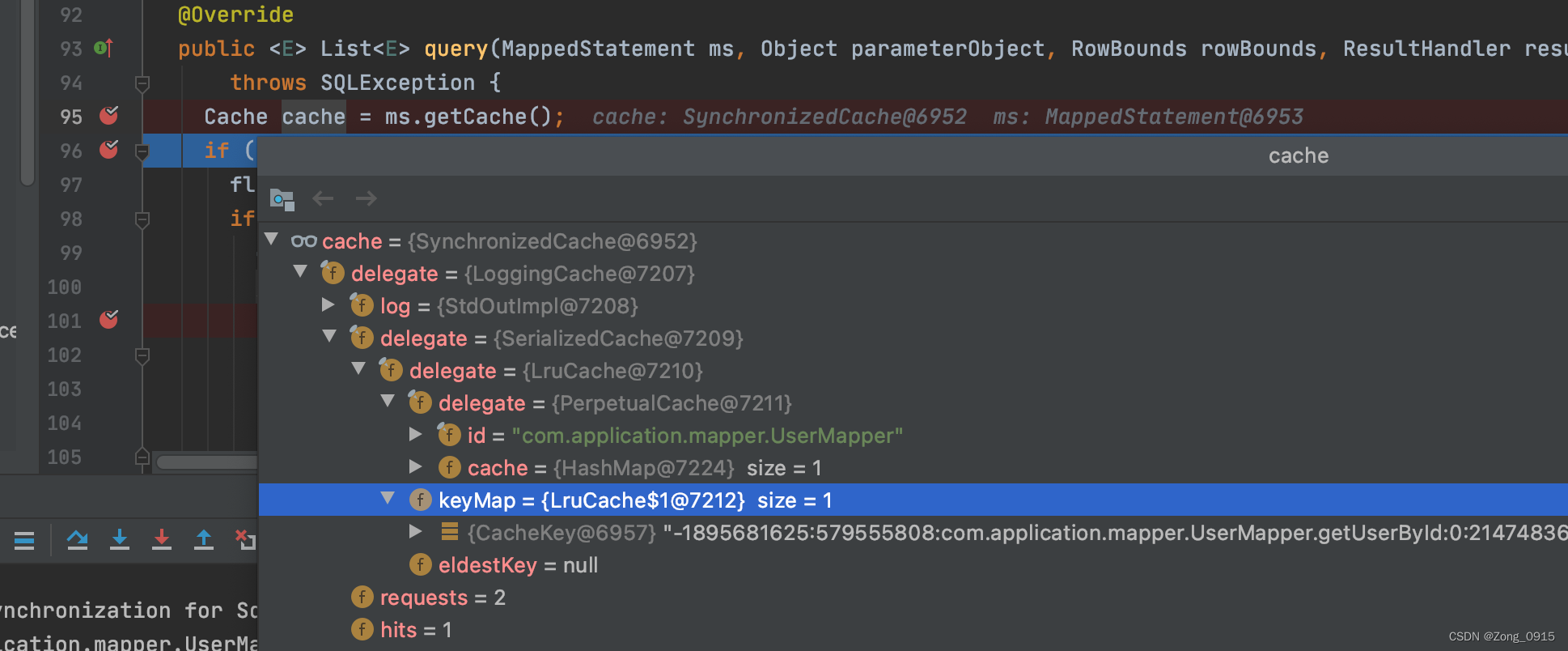Click the field icon next to log
Image resolution: width=1568 pixels, height=651 pixels.
(x=362, y=305)
